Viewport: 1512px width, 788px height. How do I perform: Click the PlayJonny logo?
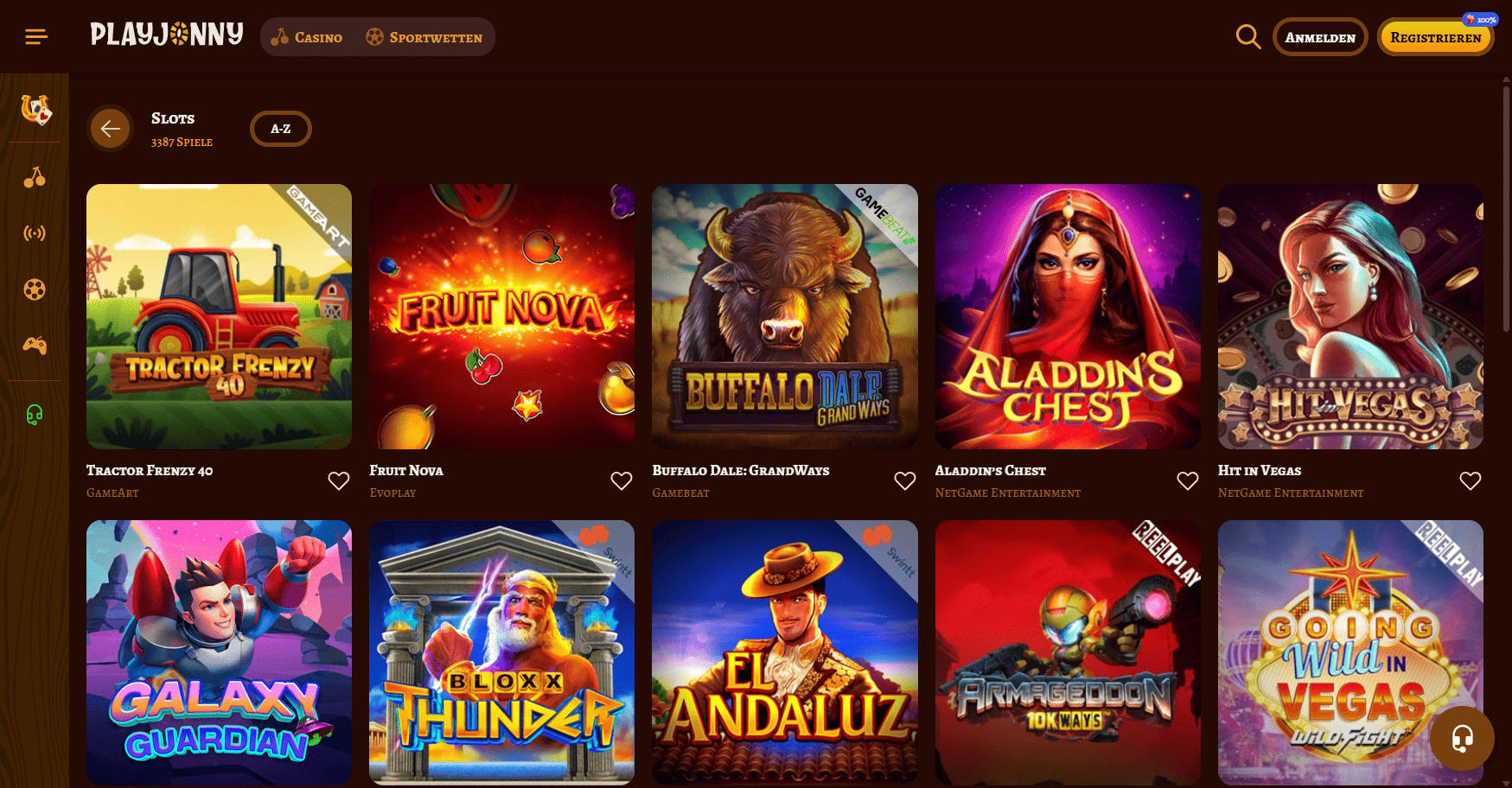(167, 35)
